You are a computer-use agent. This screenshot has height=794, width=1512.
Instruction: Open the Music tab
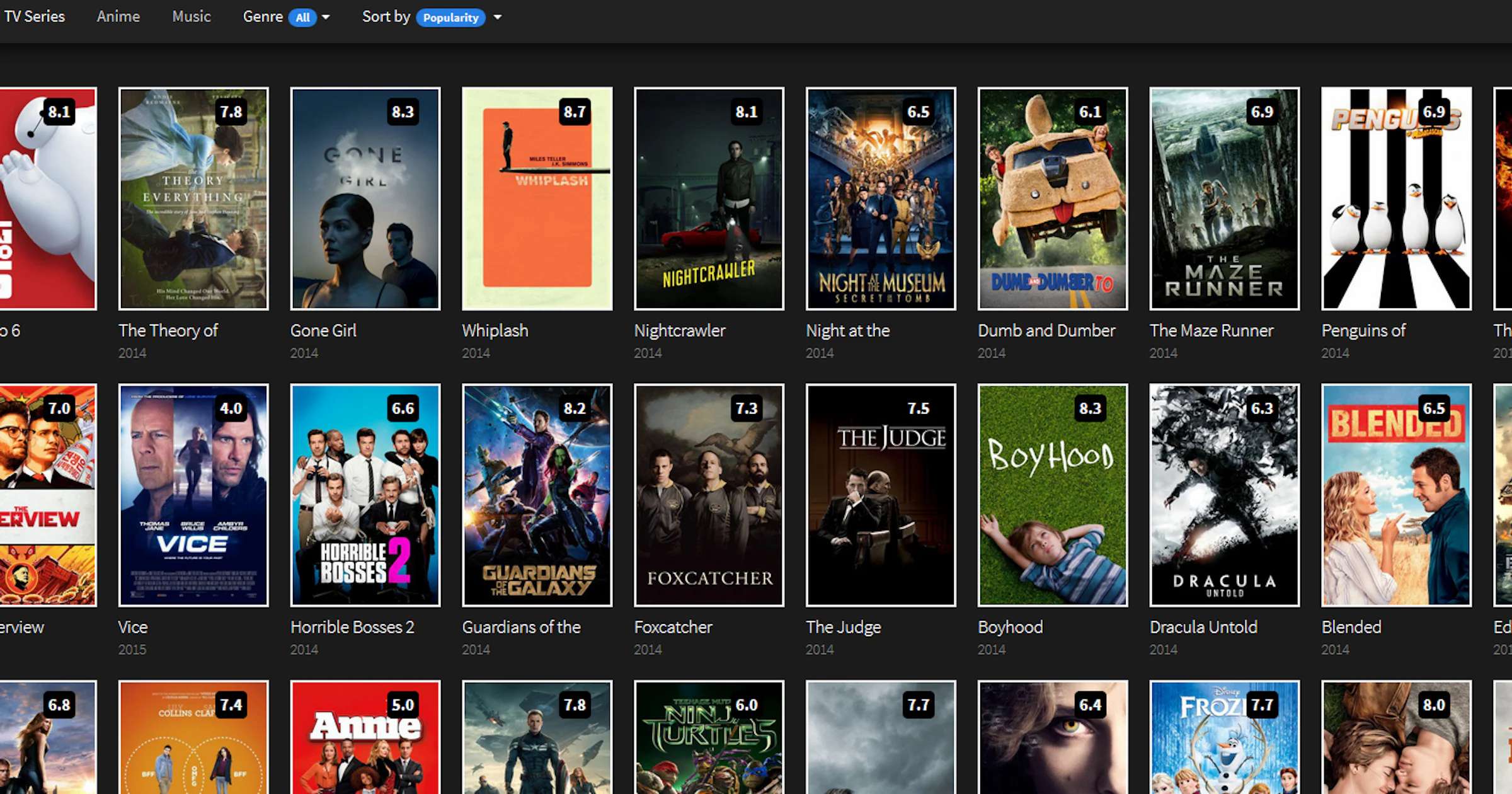click(192, 17)
